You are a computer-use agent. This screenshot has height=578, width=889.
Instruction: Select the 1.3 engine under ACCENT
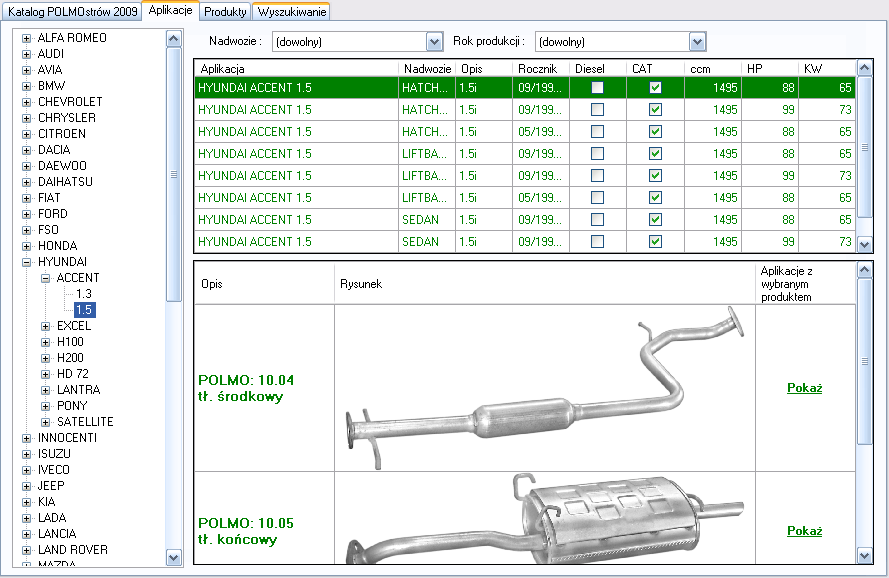click(x=84, y=294)
